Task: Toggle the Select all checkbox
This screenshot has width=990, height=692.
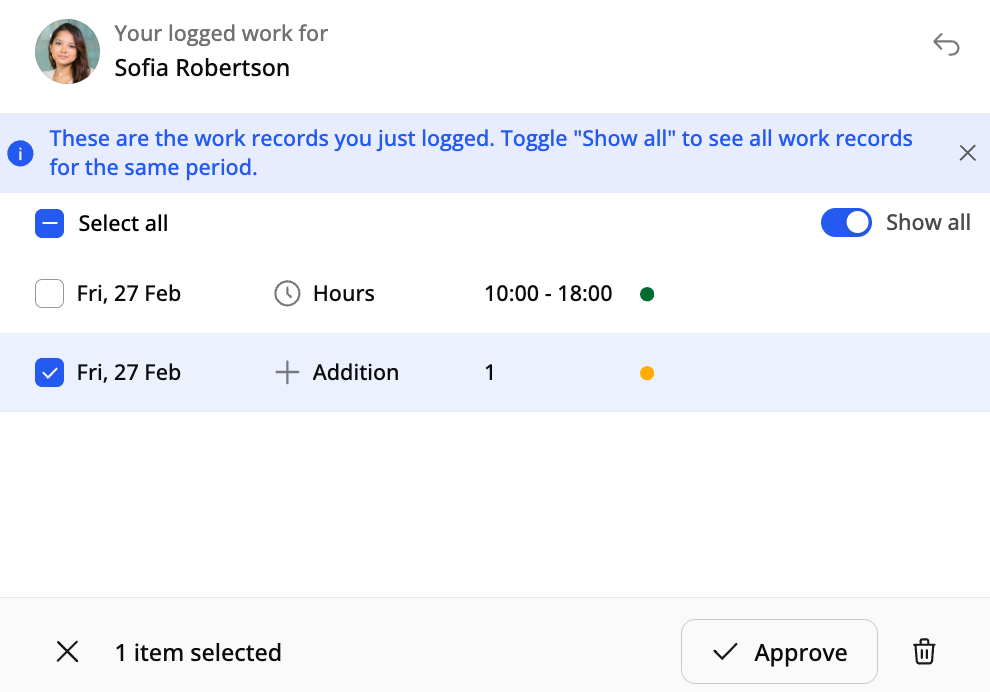Action: (x=49, y=223)
